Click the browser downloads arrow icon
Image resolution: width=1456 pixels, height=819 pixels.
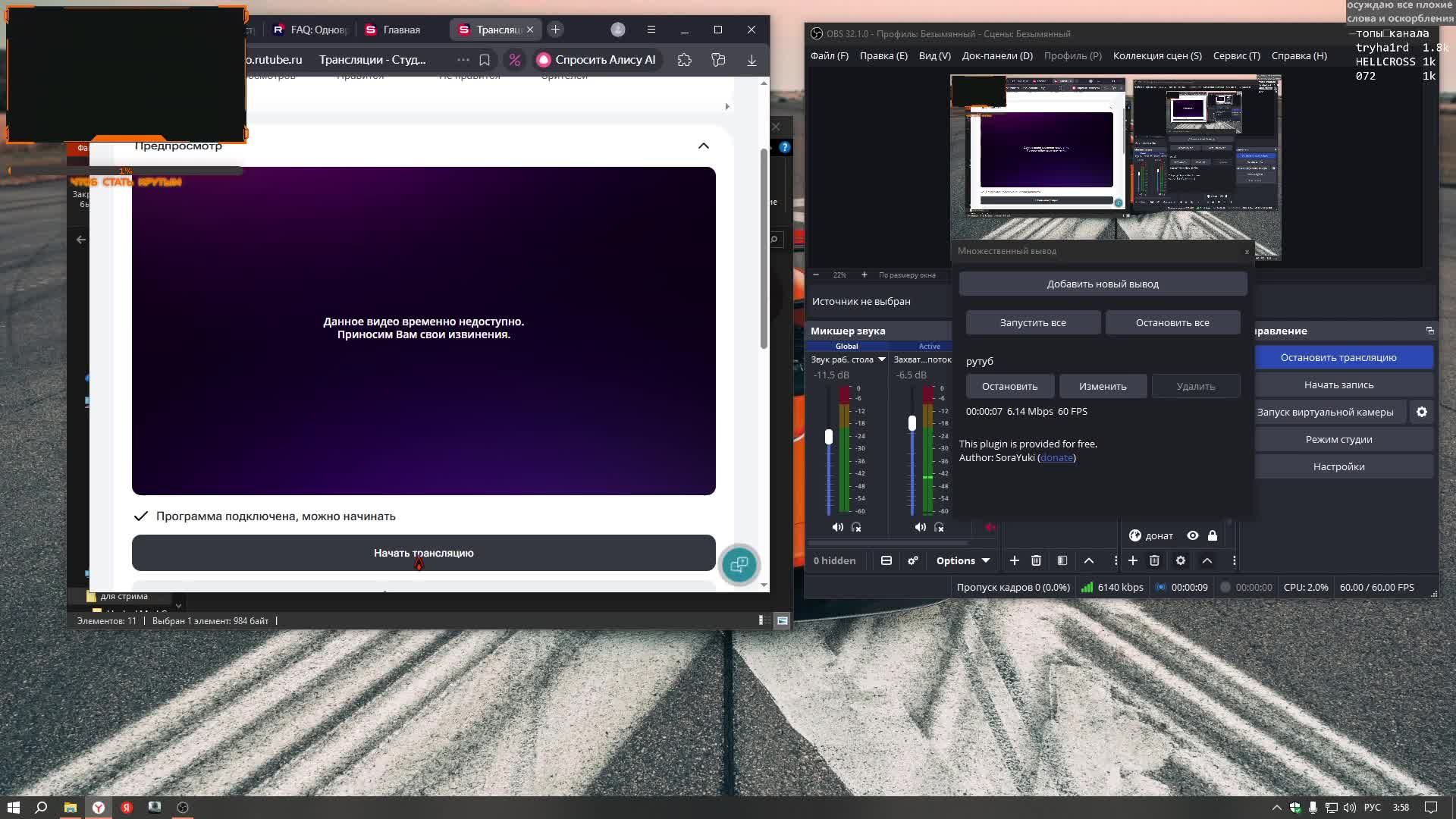752,60
